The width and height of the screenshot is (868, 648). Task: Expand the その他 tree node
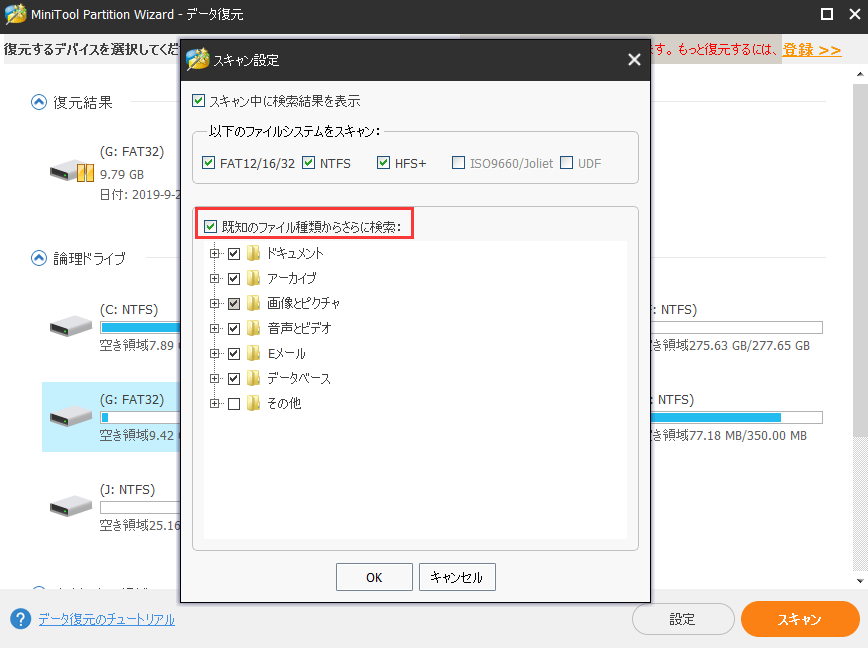coord(214,403)
